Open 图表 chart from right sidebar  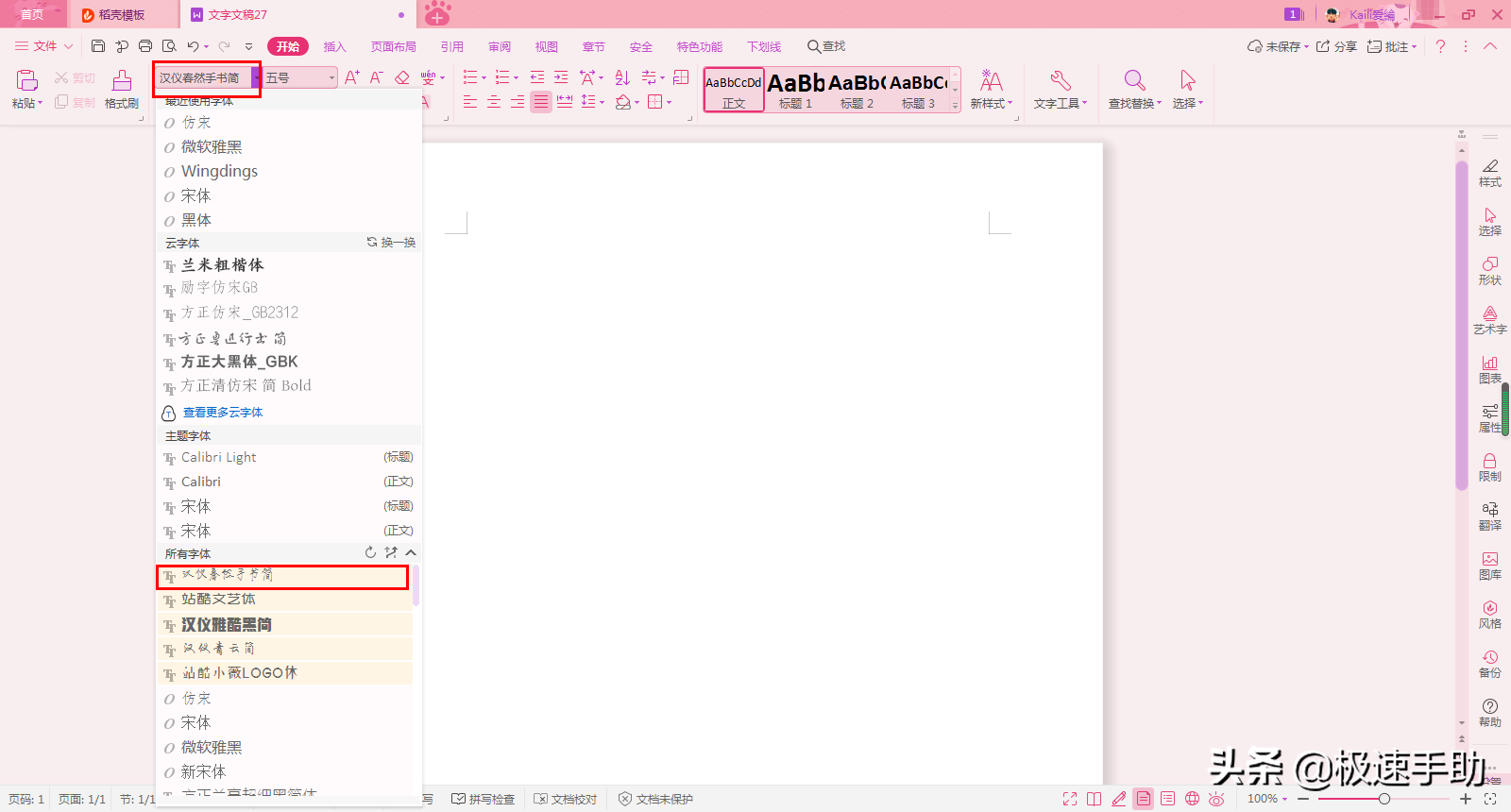[x=1490, y=369]
